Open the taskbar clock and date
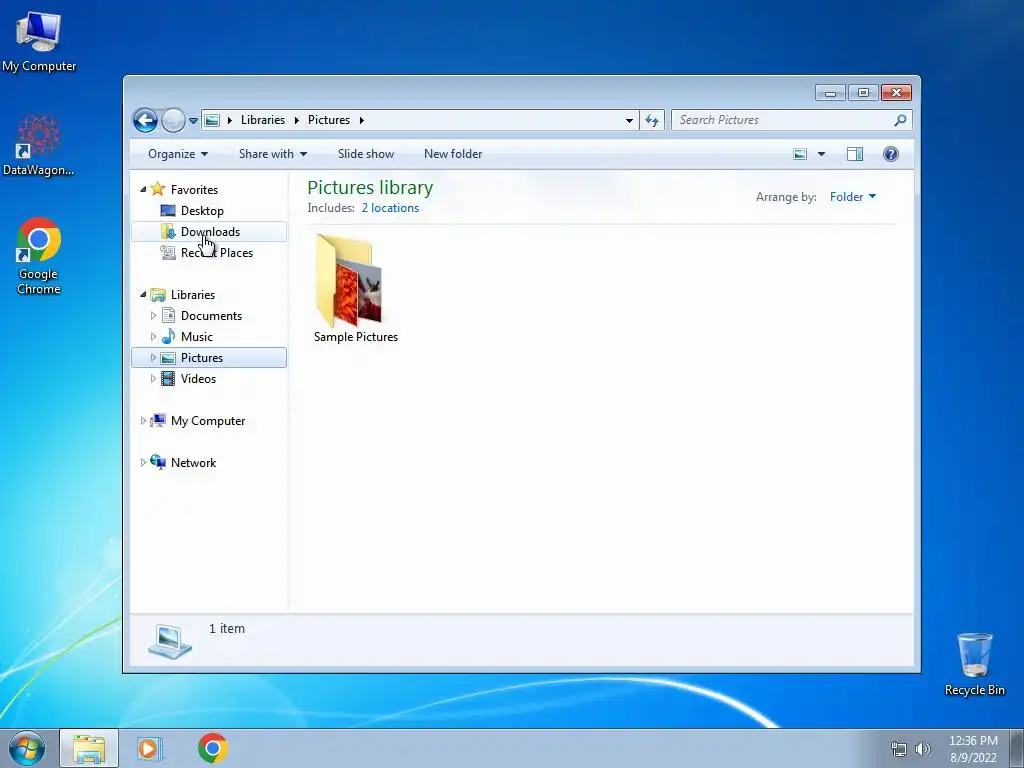1024x768 pixels. [973, 749]
